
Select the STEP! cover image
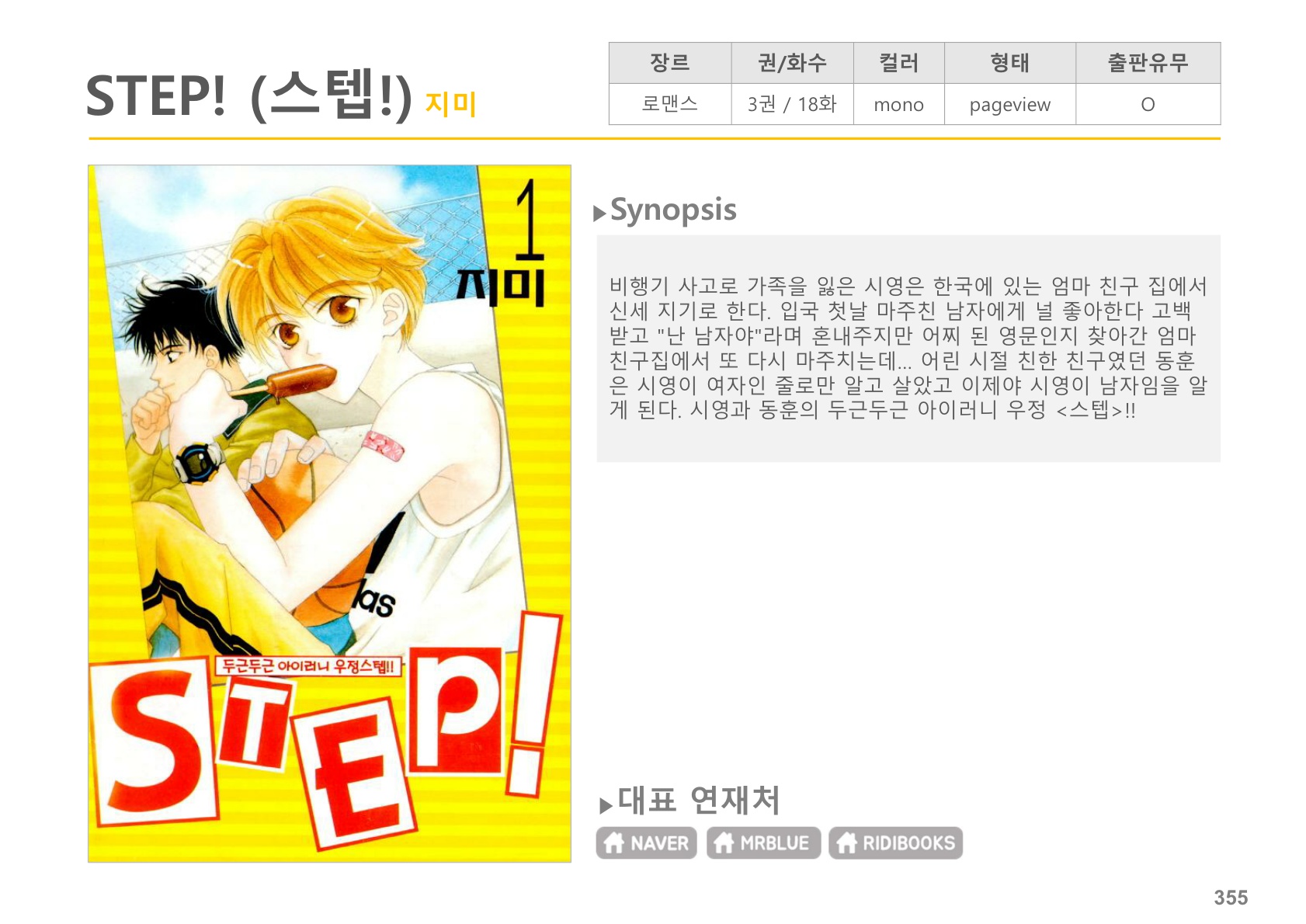tap(329, 513)
